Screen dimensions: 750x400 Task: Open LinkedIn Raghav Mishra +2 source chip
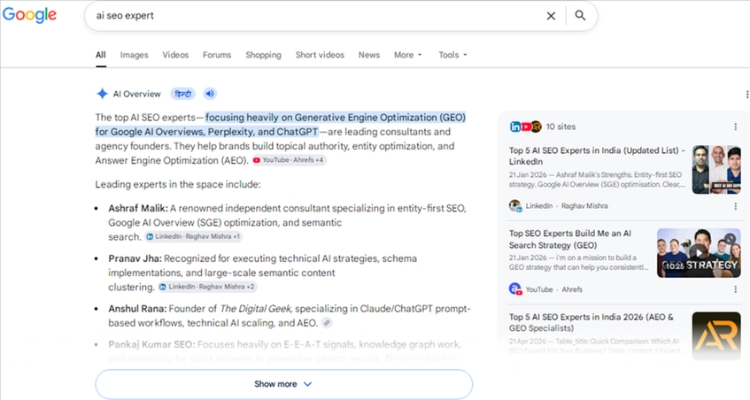207,287
